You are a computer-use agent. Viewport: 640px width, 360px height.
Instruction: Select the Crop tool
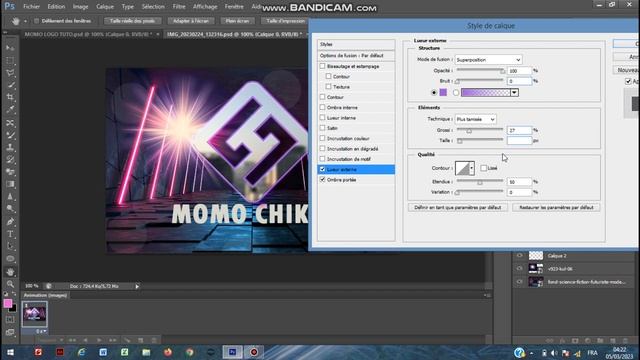tap(10, 98)
